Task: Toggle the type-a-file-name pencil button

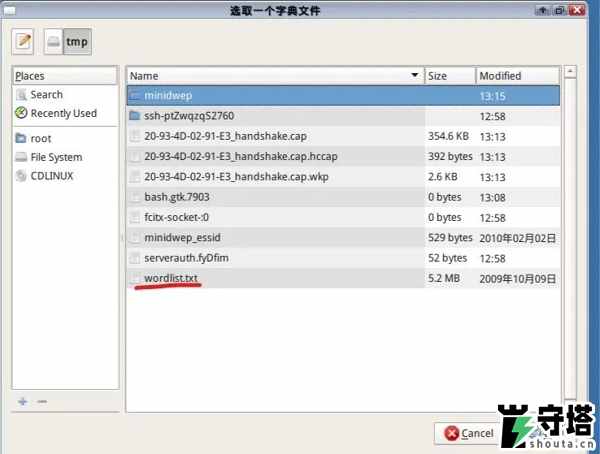Action: 23,41
